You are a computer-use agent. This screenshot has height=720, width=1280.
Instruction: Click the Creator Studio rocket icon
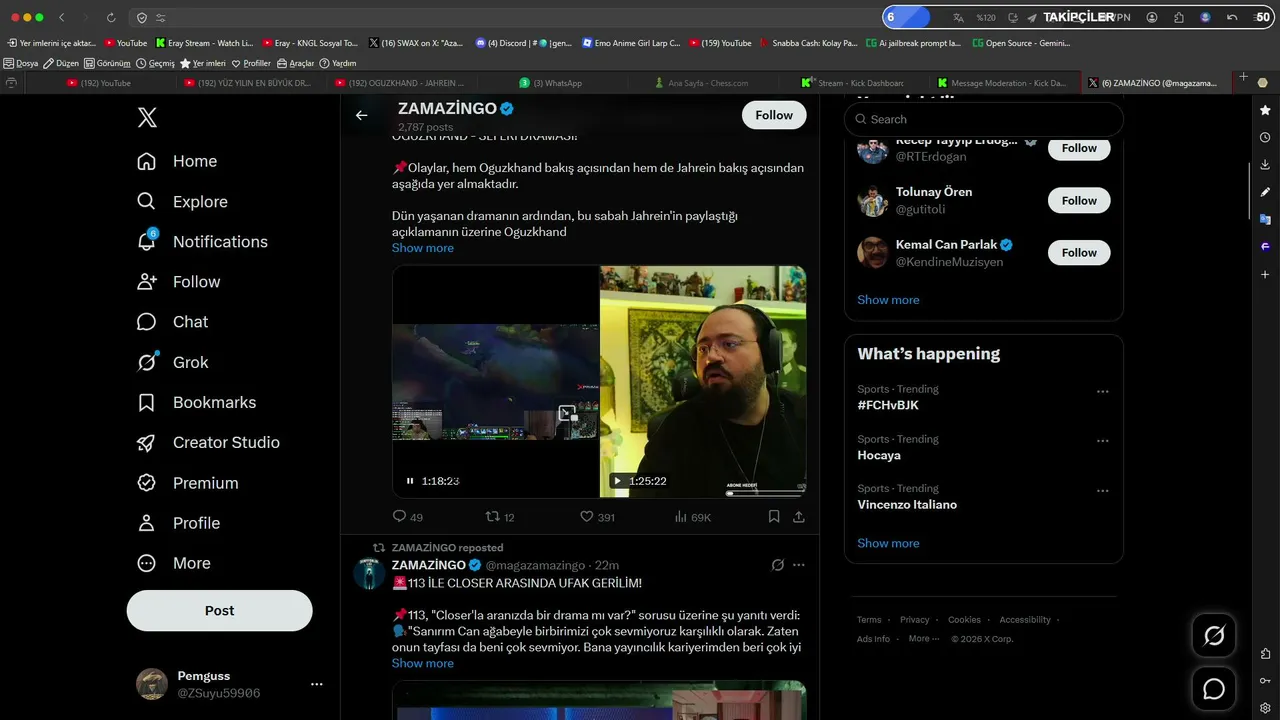tap(146, 442)
